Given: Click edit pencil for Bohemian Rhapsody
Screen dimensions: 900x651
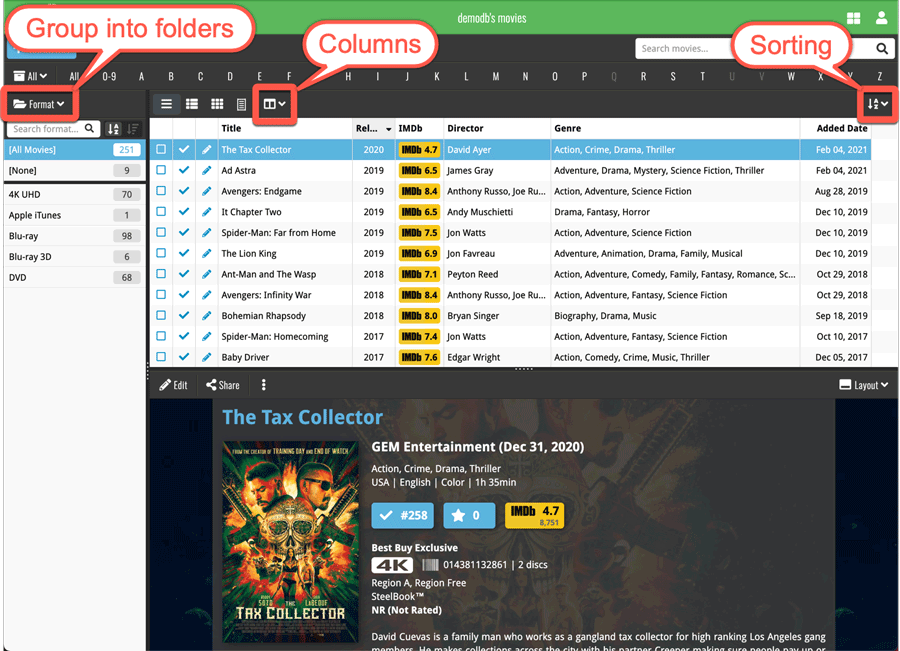Looking at the screenshot, I should pyautogui.click(x=207, y=316).
